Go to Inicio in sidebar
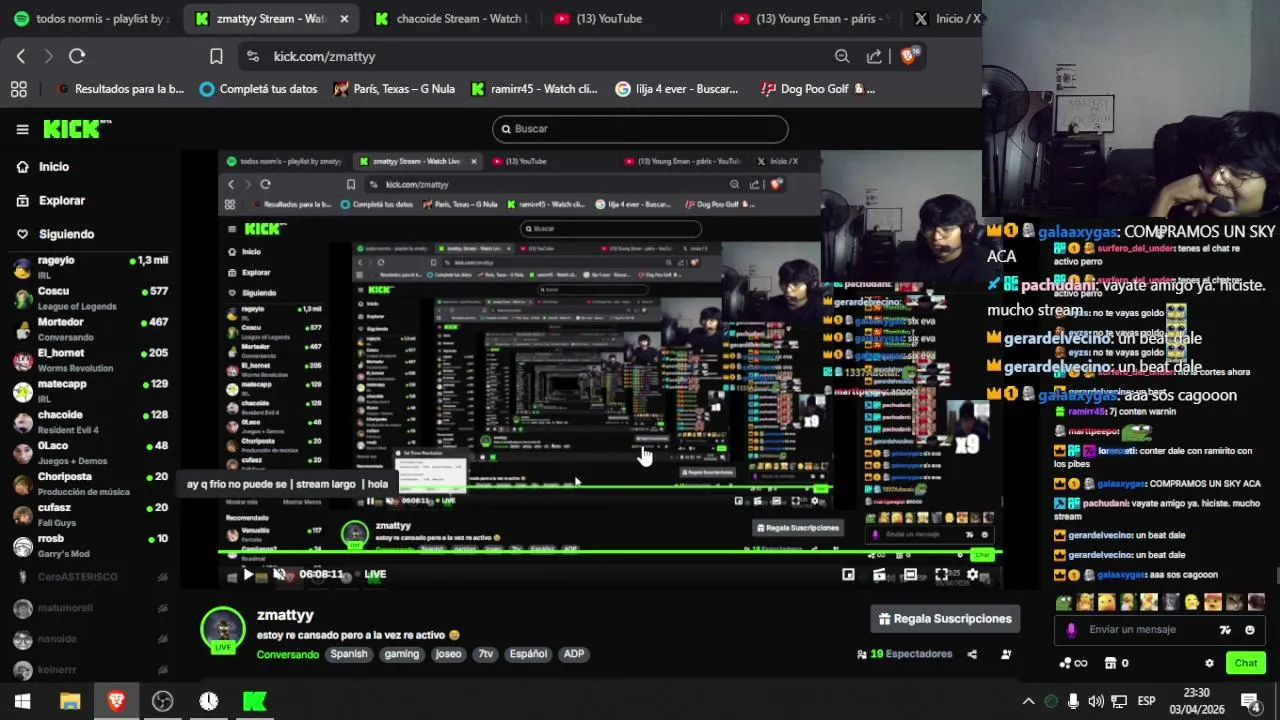 pyautogui.click(x=54, y=167)
